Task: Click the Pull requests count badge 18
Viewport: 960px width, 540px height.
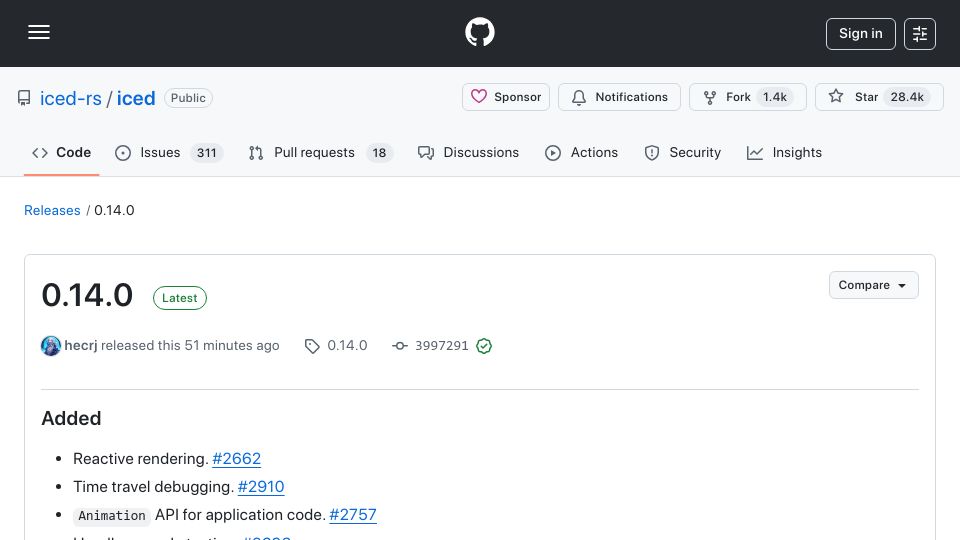Action: 379,153
